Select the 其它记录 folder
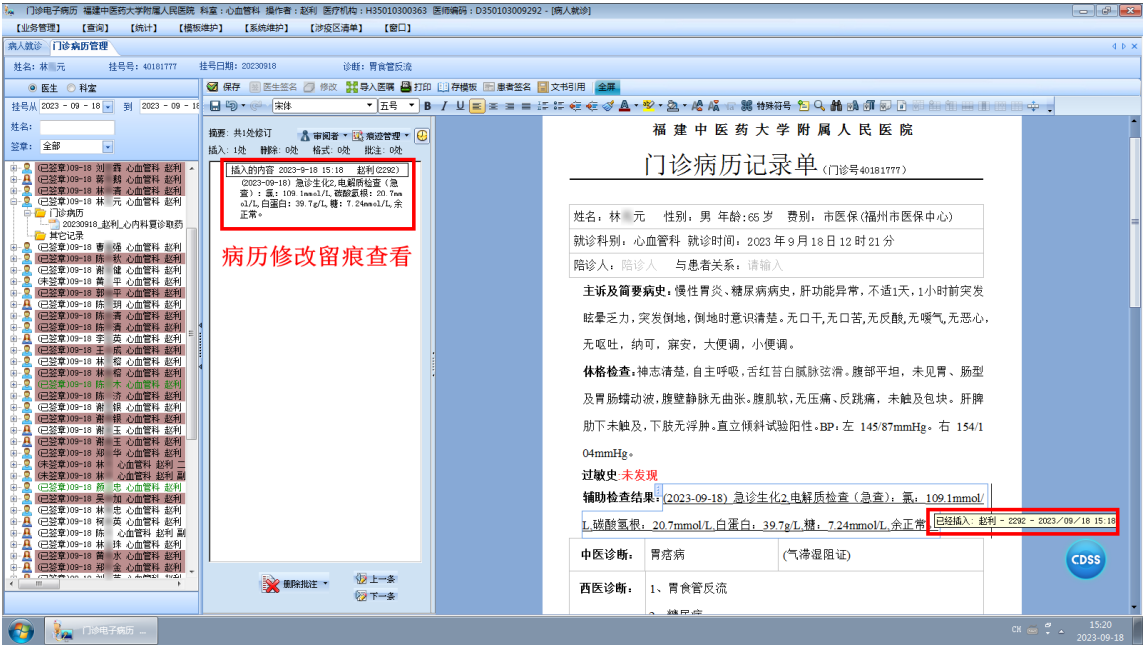Image resolution: width=1145 pixels, height=647 pixels. point(66,236)
